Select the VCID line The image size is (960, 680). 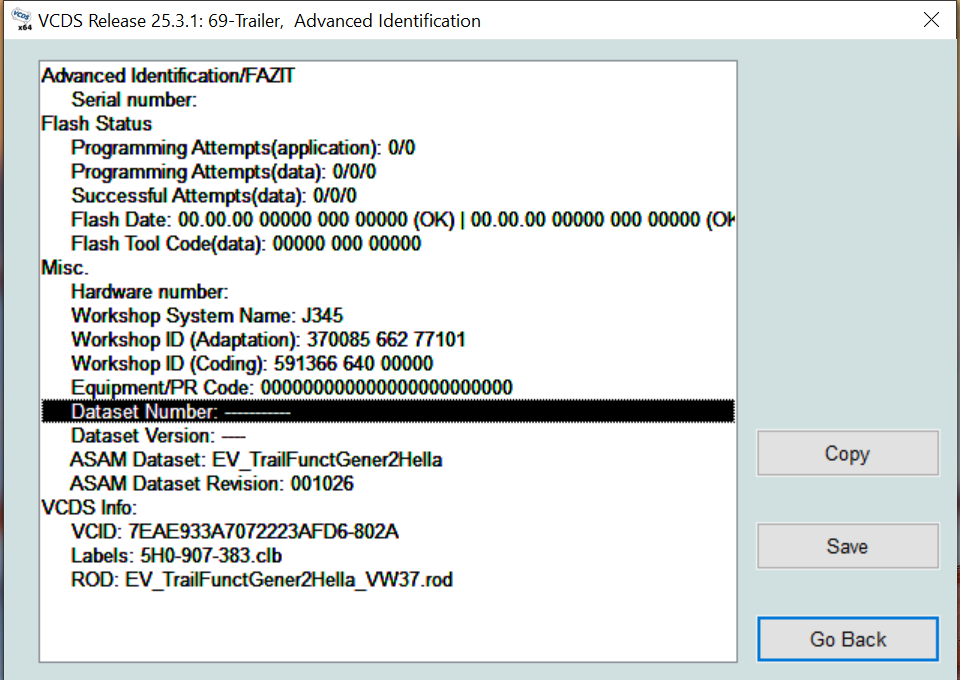[388, 531]
